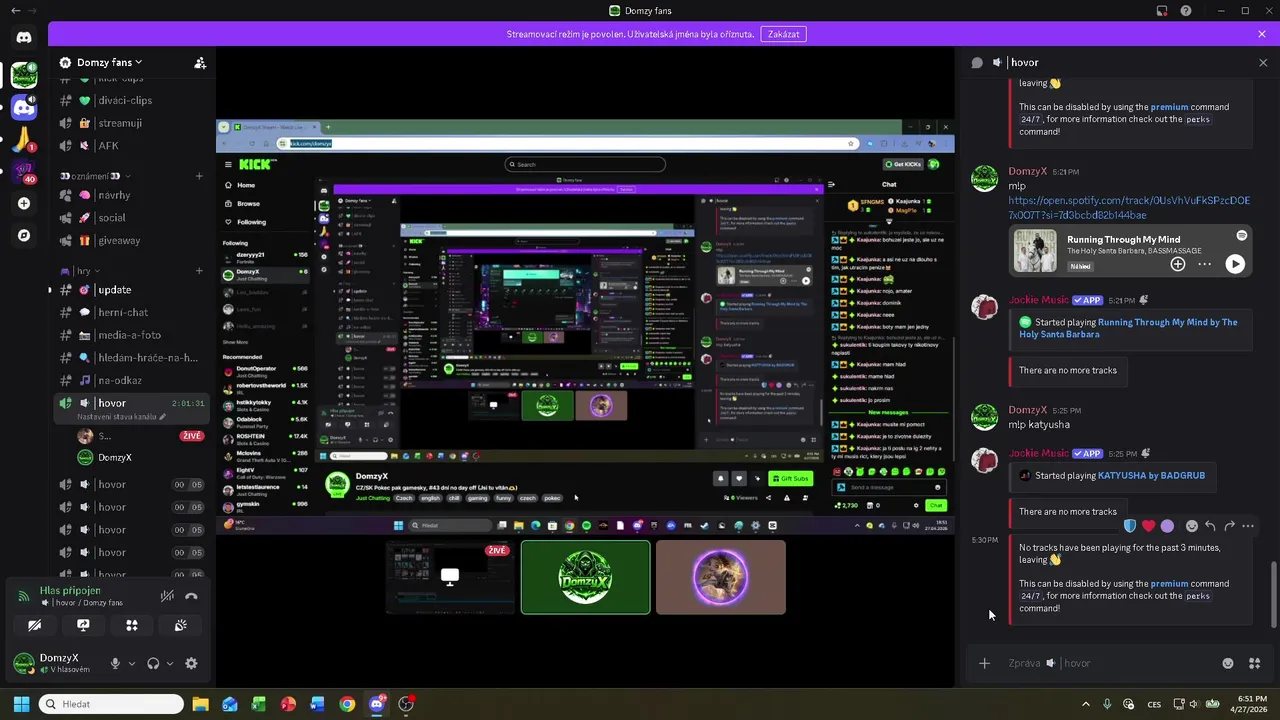Image resolution: width=1280 pixels, height=720 pixels.
Task: Open File Explorer from the taskbar
Action: (x=200, y=704)
